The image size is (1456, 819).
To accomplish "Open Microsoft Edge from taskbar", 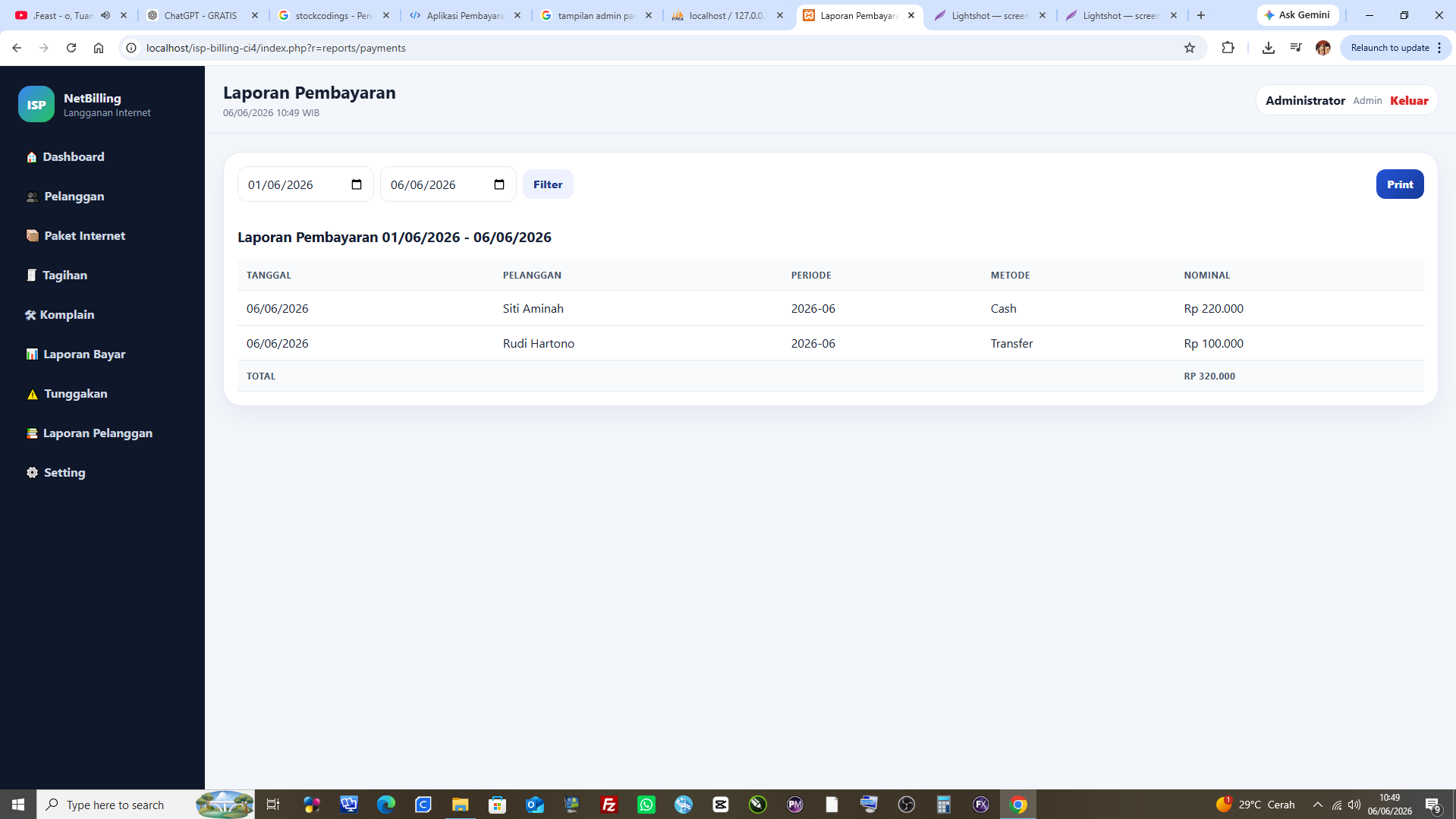I will coord(386,805).
